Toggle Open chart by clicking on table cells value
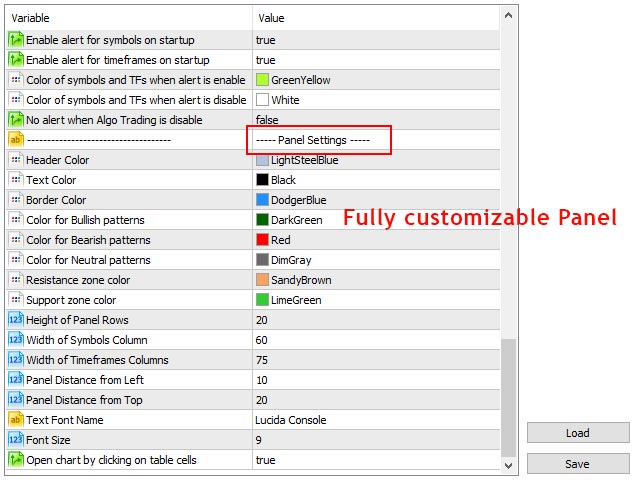Screen dimensions: 640x480 tap(375, 460)
